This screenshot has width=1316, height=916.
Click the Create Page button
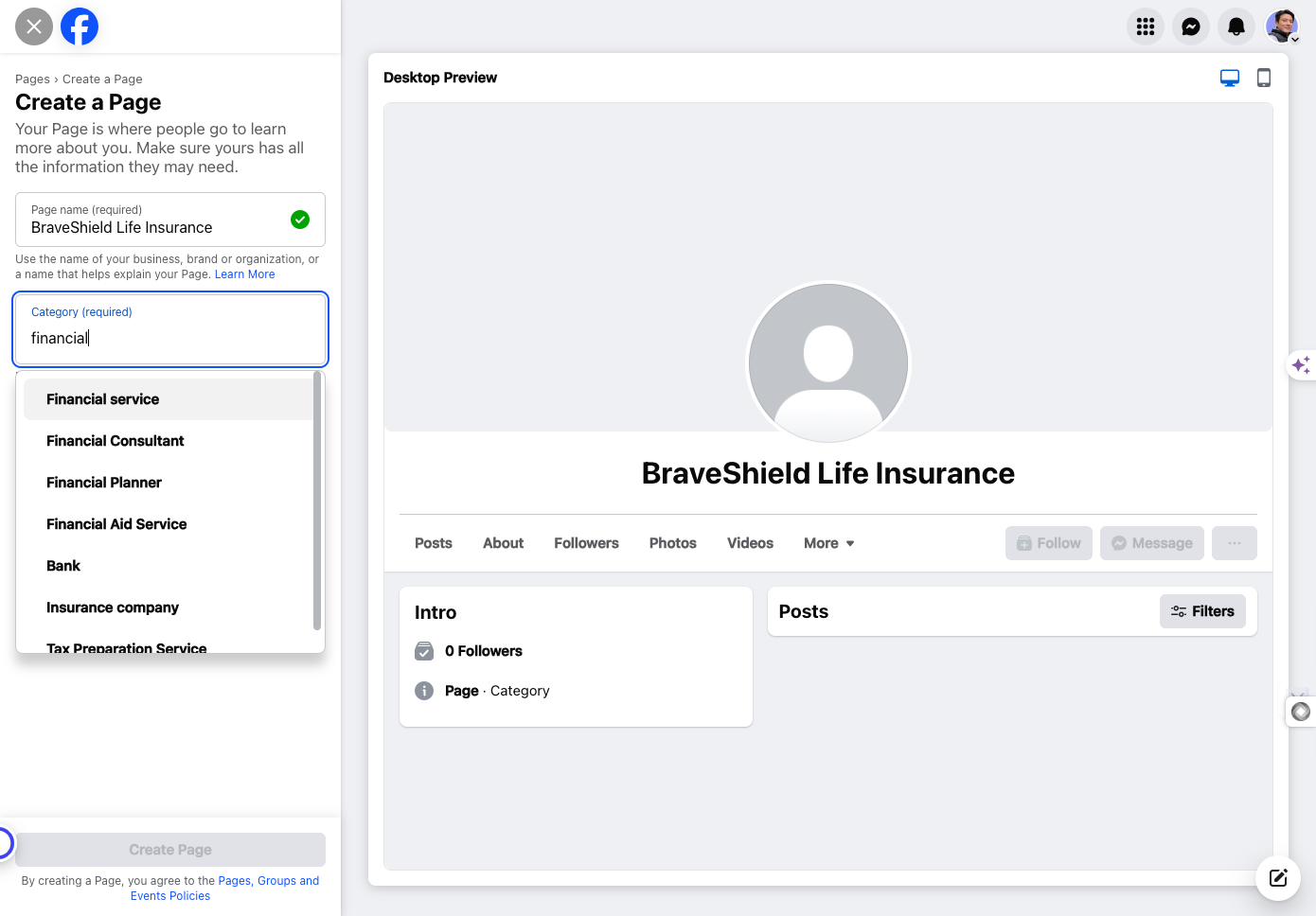click(170, 850)
